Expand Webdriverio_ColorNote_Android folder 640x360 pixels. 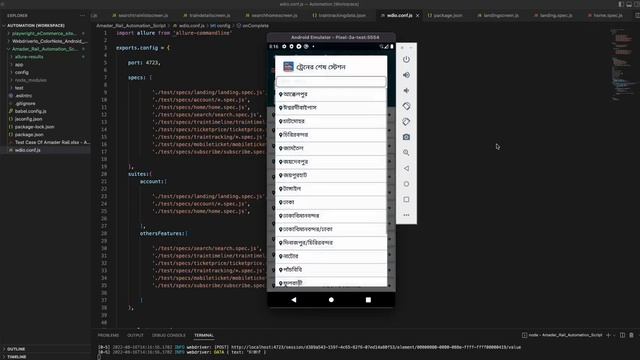pyautogui.click(x=49, y=41)
